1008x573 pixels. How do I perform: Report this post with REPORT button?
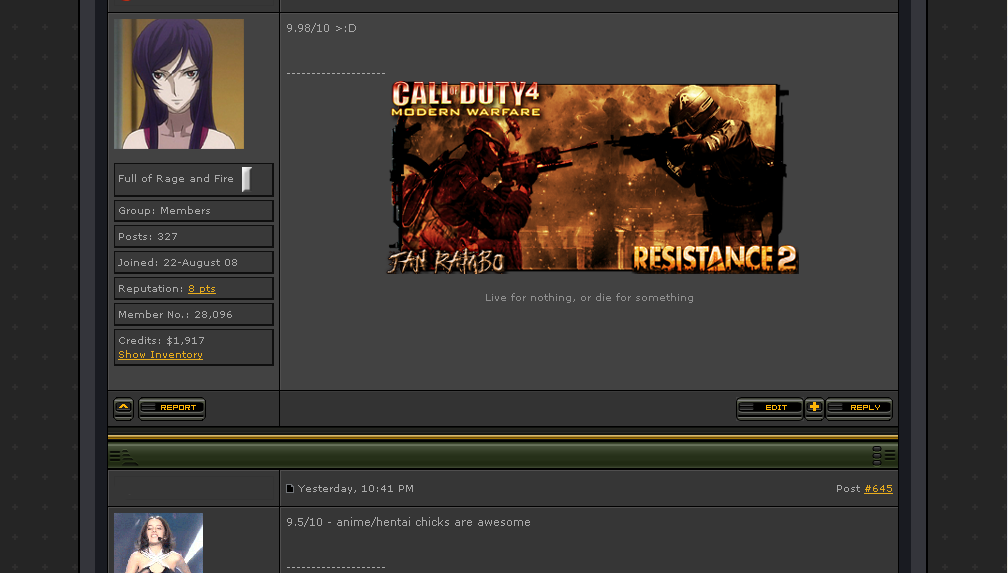click(x=172, y=408)
